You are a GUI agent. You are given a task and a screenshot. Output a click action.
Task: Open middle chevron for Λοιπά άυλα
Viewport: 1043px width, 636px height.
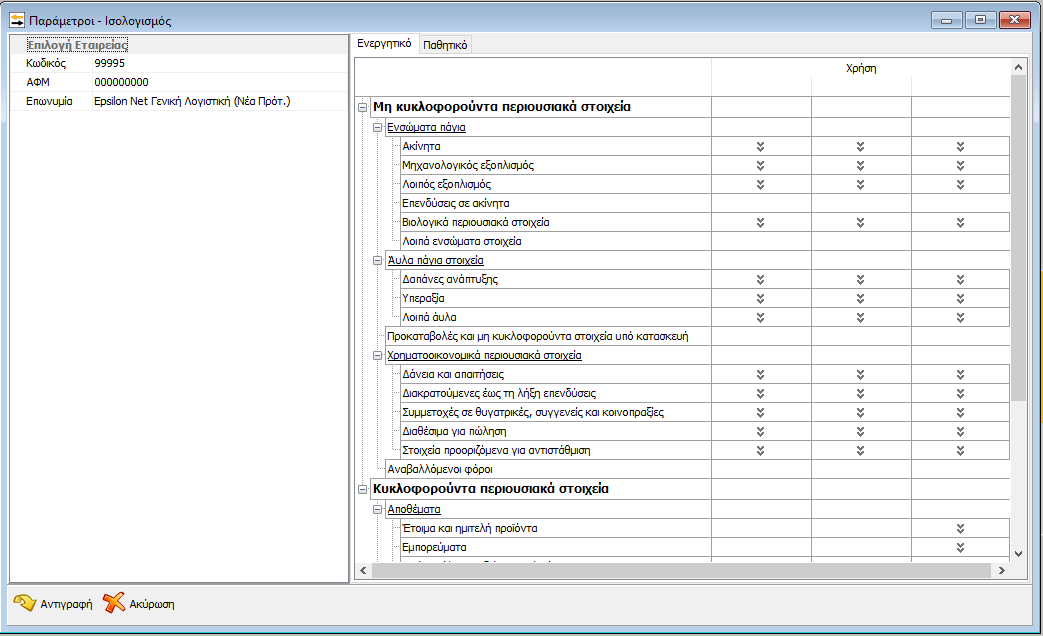(860, 317)
